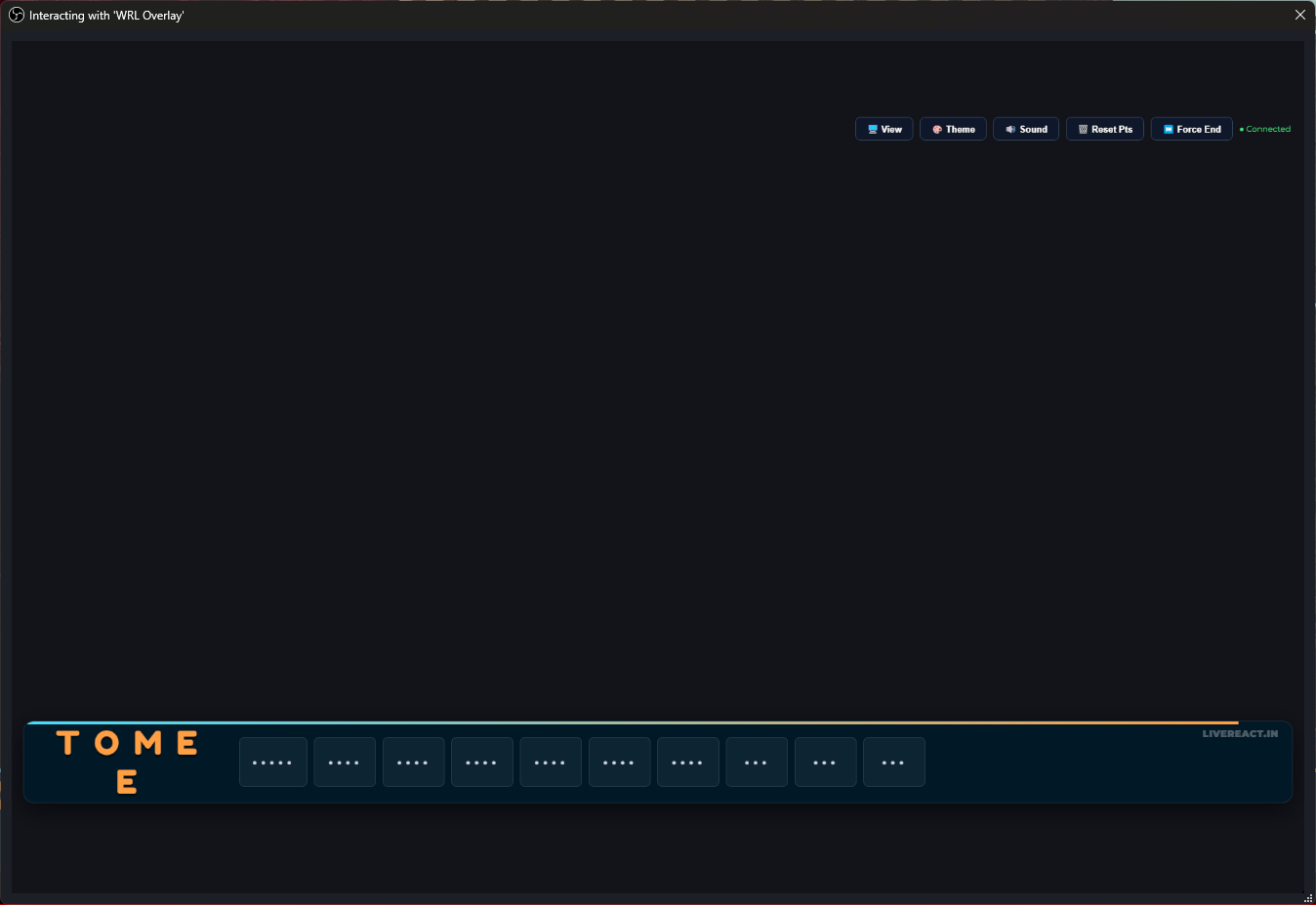Close the WRL Overlay interact window

point(1299,15)
